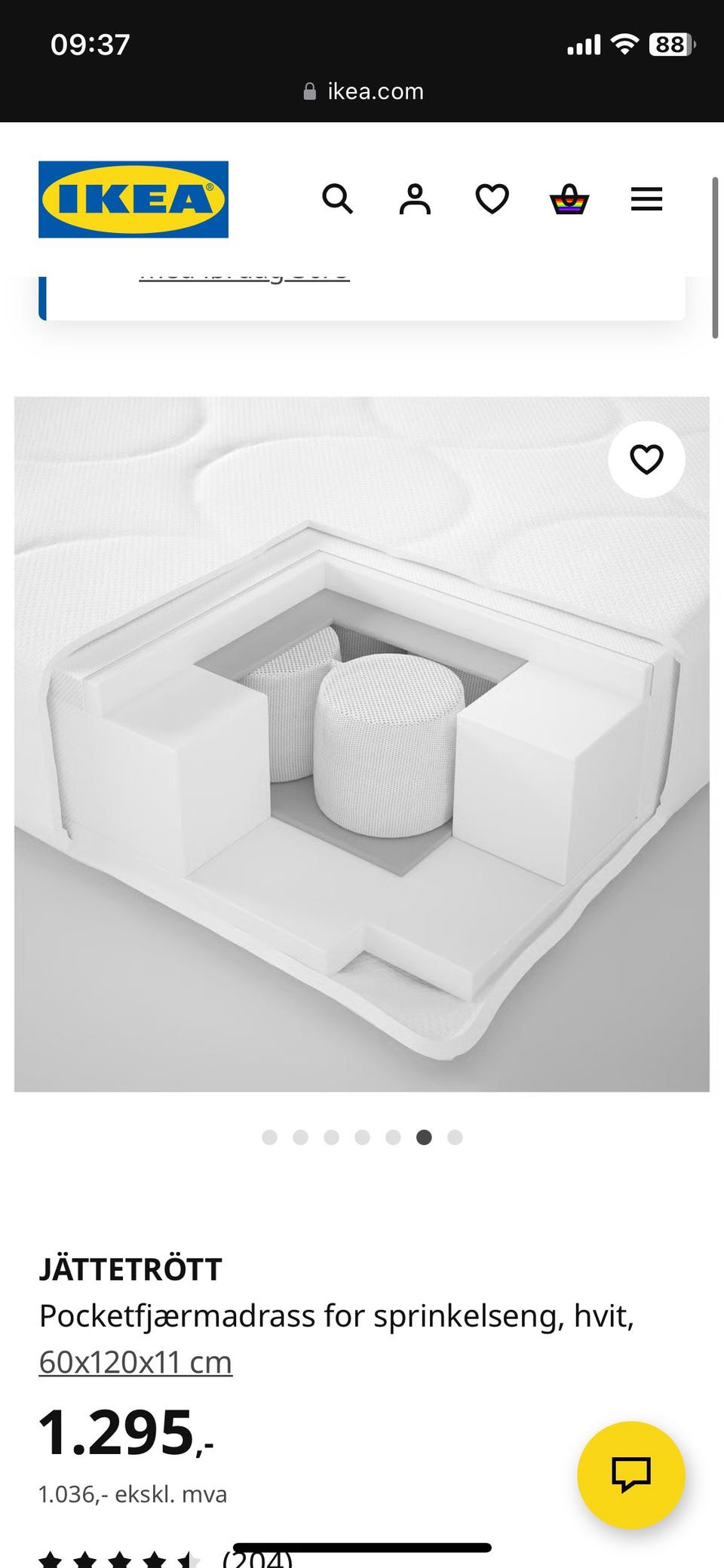This screenshot has height=1568, width=724.
Task: Select the second image carousel dot
Action: point(300,1137)
